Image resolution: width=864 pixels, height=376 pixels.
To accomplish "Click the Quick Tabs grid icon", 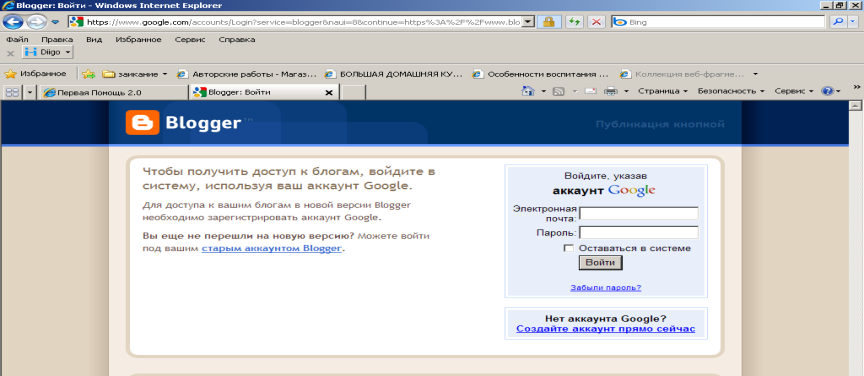I will pos(12,92).
